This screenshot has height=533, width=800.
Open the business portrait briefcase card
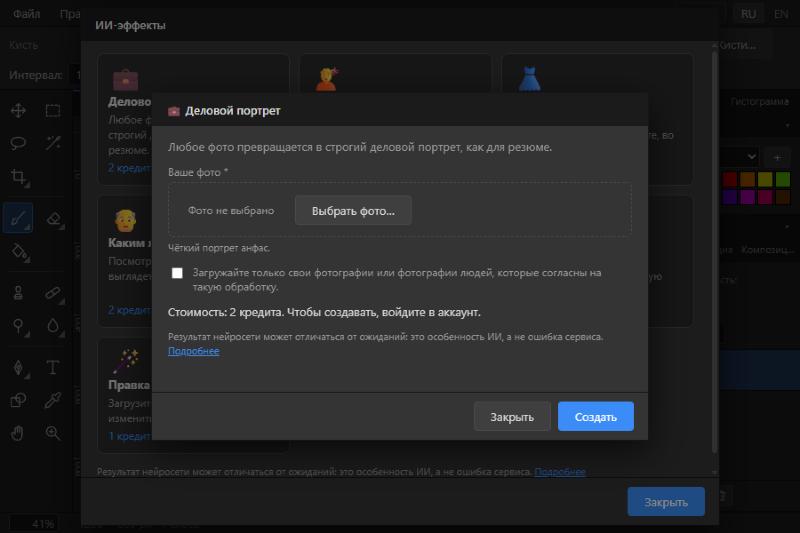126,80
